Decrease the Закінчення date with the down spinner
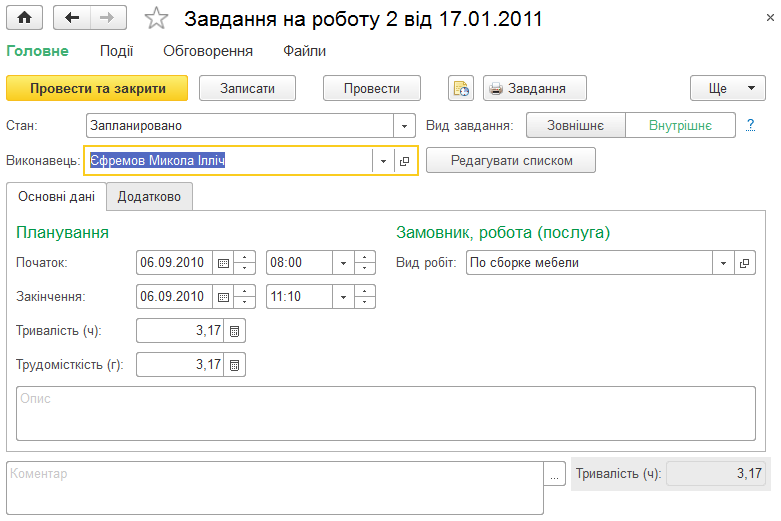 click(x=245, y=302)
